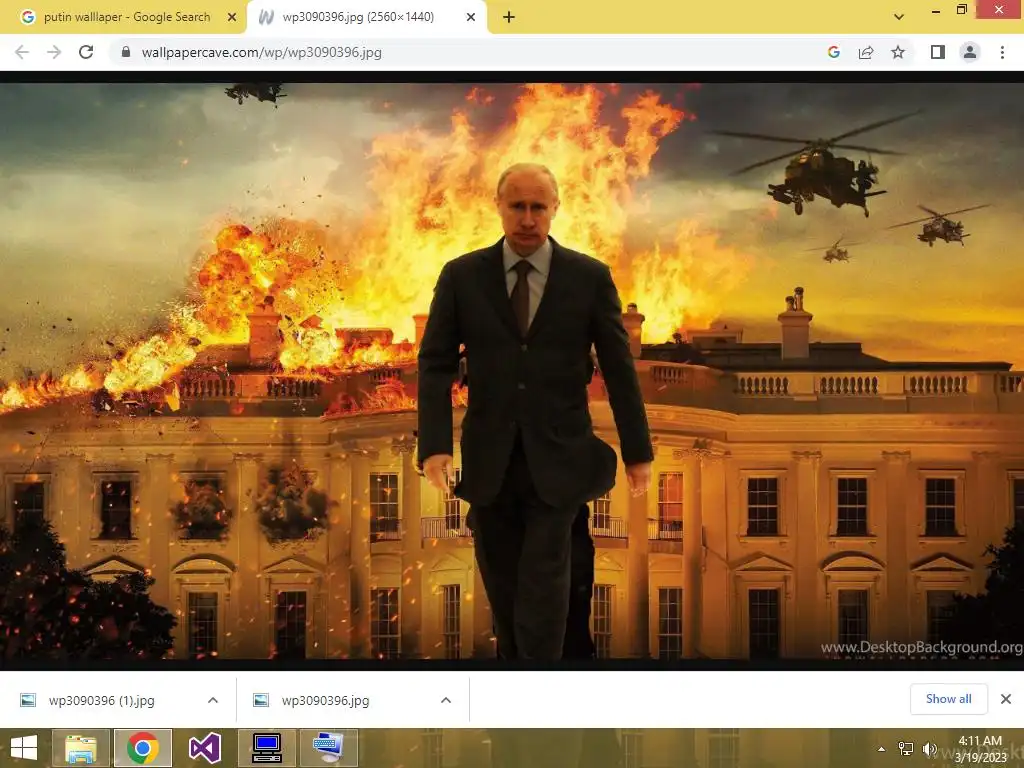The image size is (1024, 768).
Task: Click the browser forward arrow
Action: [54, 52]
